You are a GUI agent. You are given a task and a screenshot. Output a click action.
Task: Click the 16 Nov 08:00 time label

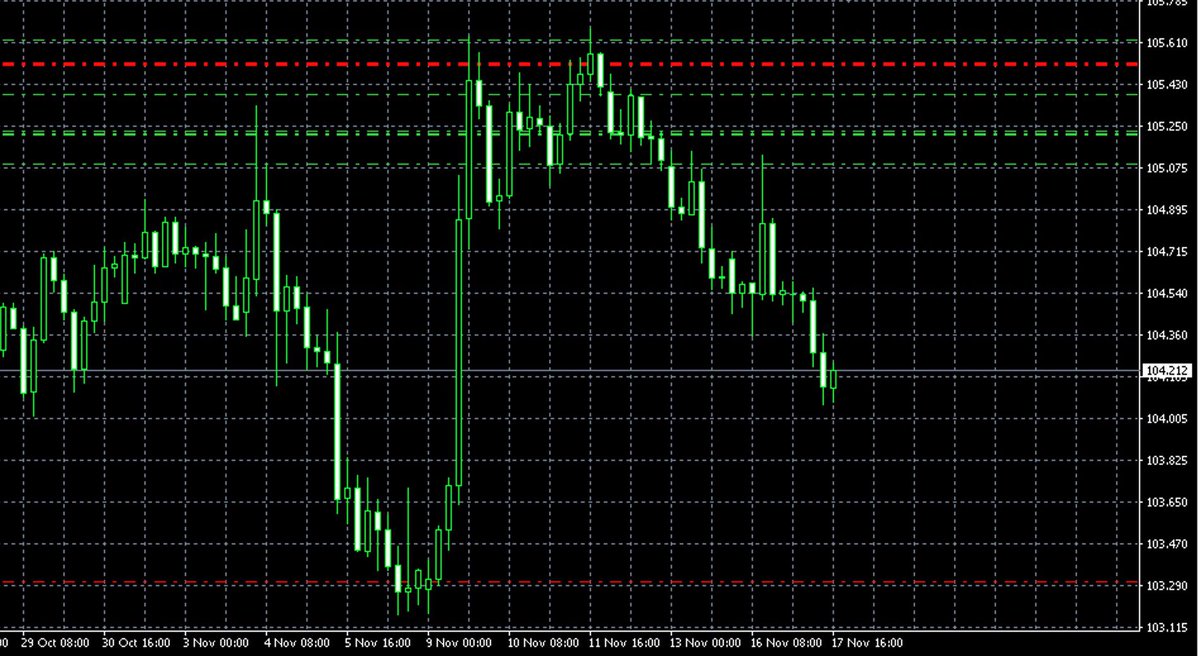(785, 642)
